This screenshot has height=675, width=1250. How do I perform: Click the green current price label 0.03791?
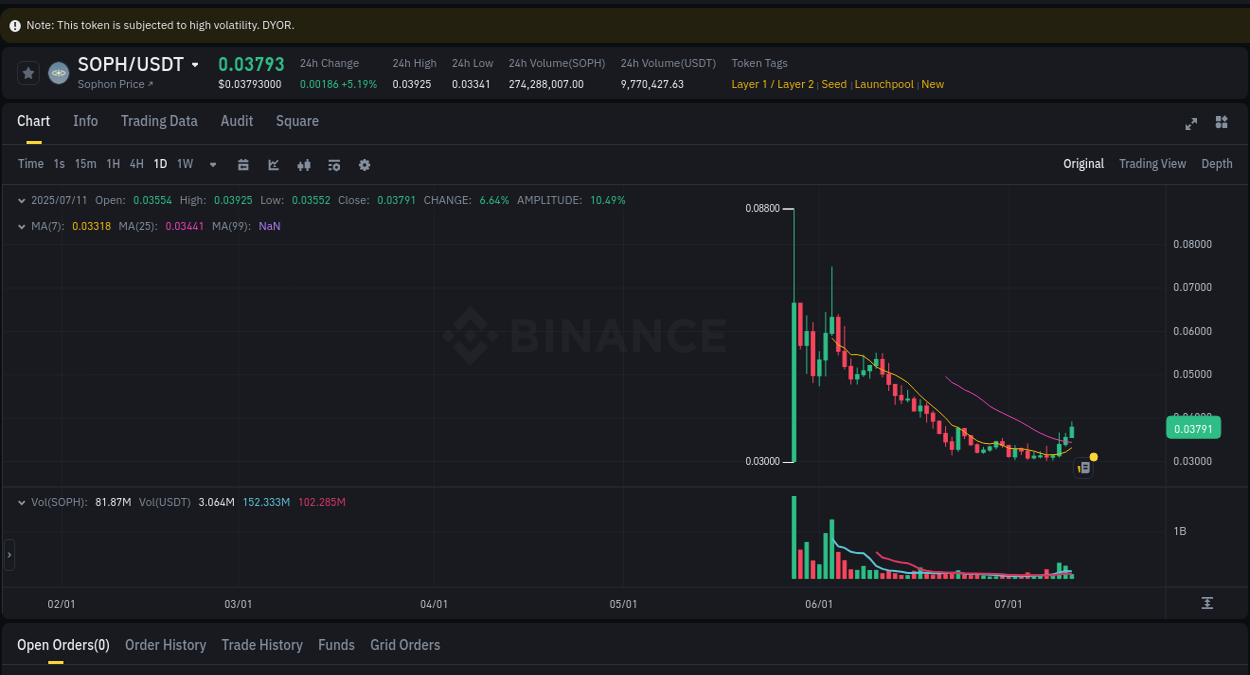(x=1193, y=427)
